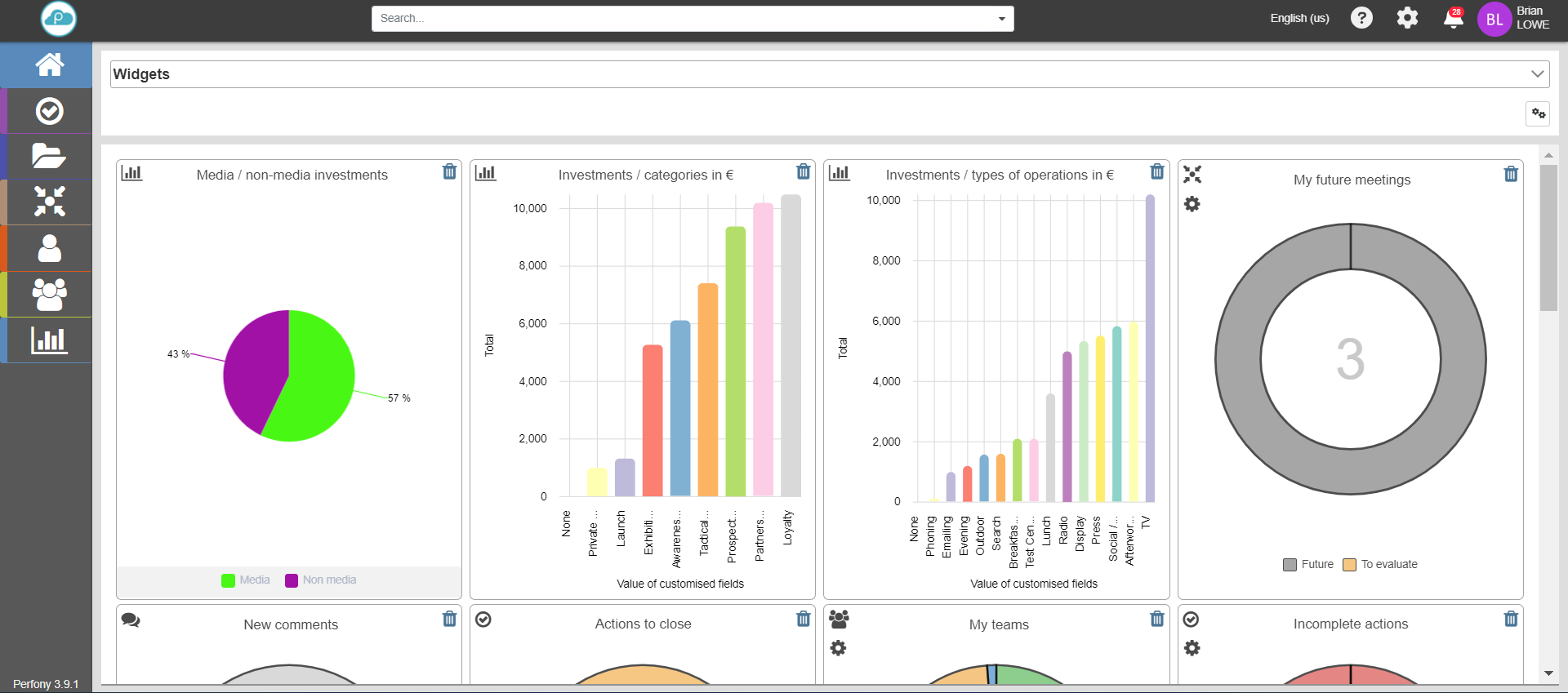Click the statistics bar chart sidebar icon
1568x693 pixels.
(49, 340)
